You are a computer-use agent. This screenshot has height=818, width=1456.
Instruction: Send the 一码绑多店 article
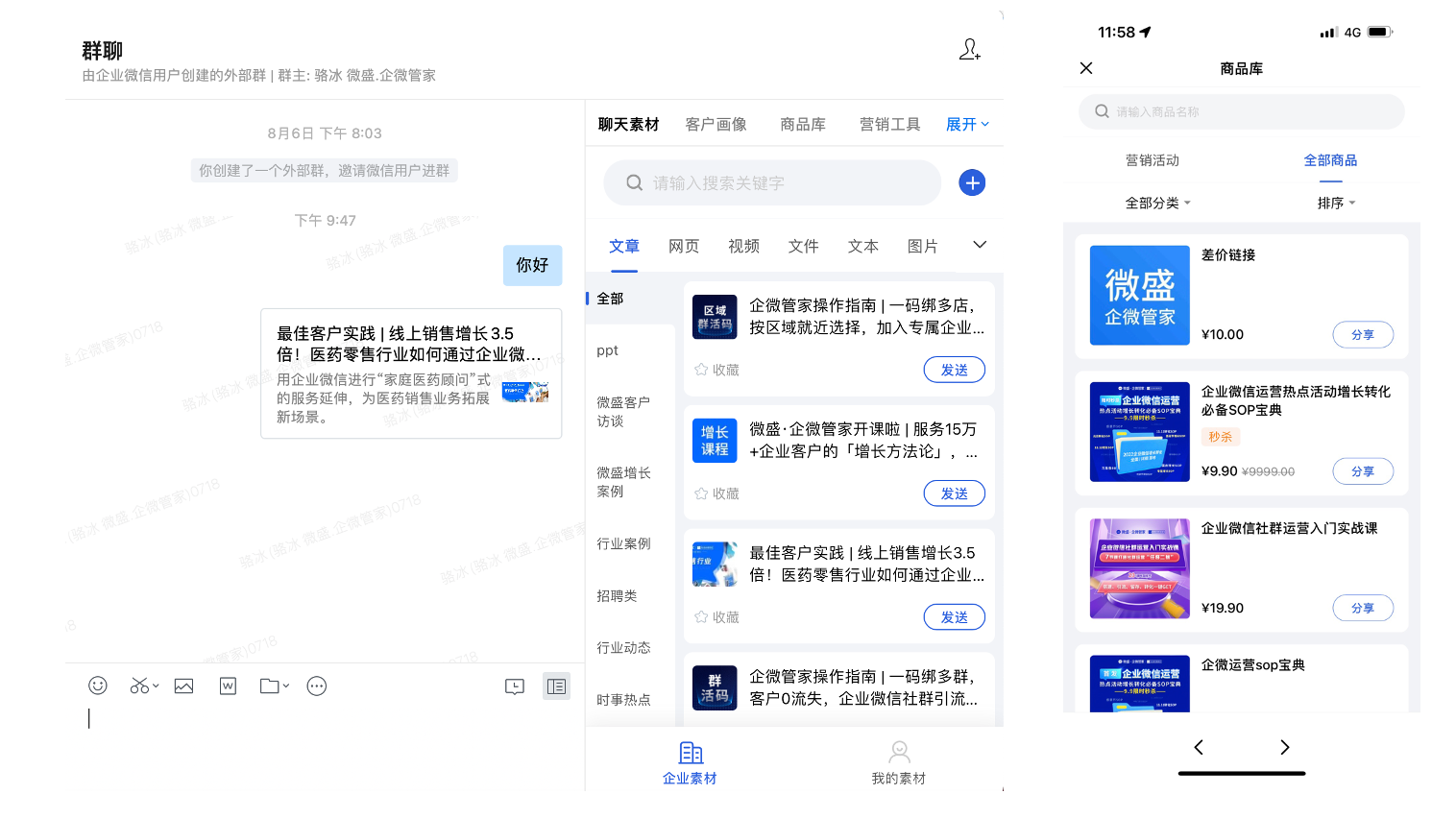pyautogui.click(x=954, y=370)
